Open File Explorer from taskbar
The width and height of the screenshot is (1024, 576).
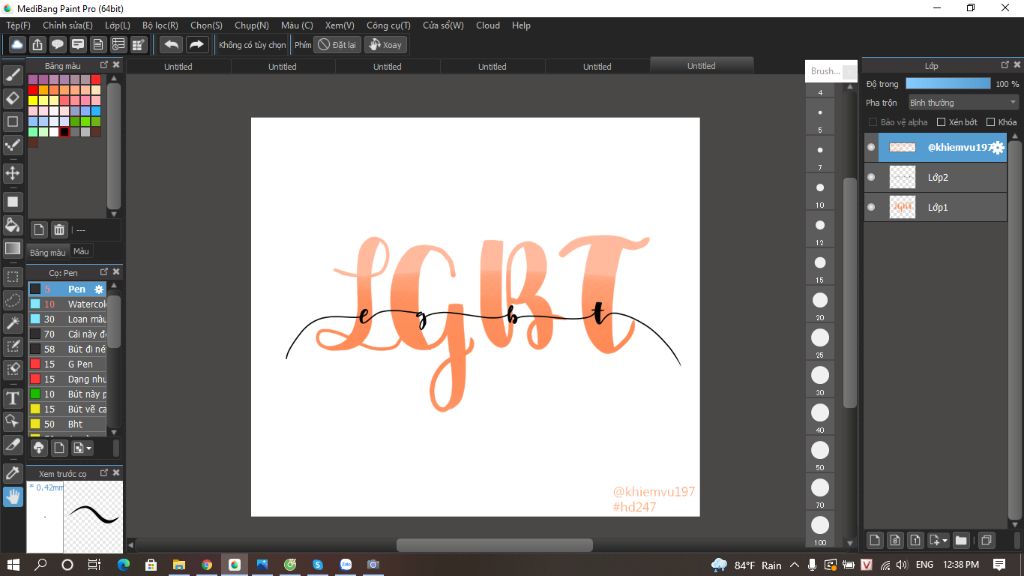coord(178,564)
